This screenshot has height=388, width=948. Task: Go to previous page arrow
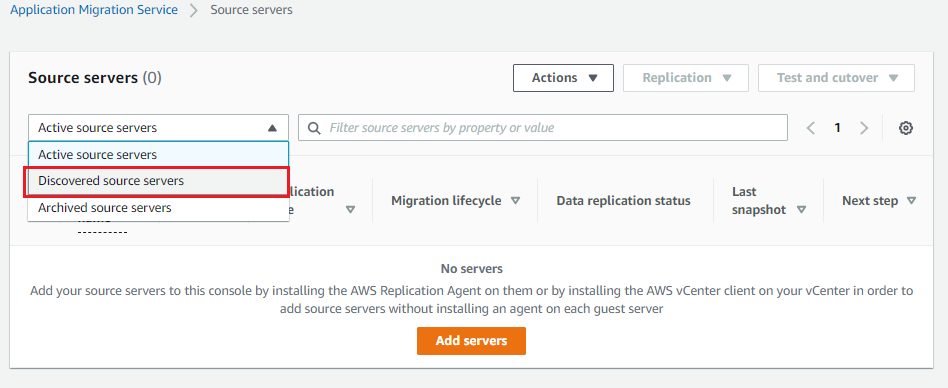(x=811, y=128)
